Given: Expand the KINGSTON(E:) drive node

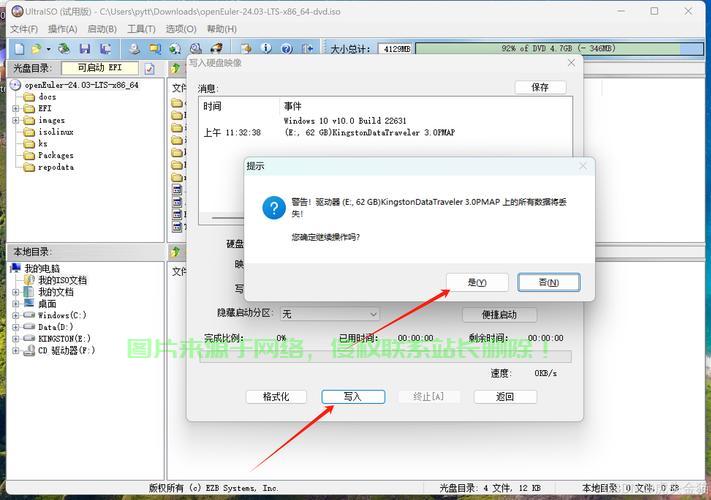Looking at the screenshot, I should 16,339.
